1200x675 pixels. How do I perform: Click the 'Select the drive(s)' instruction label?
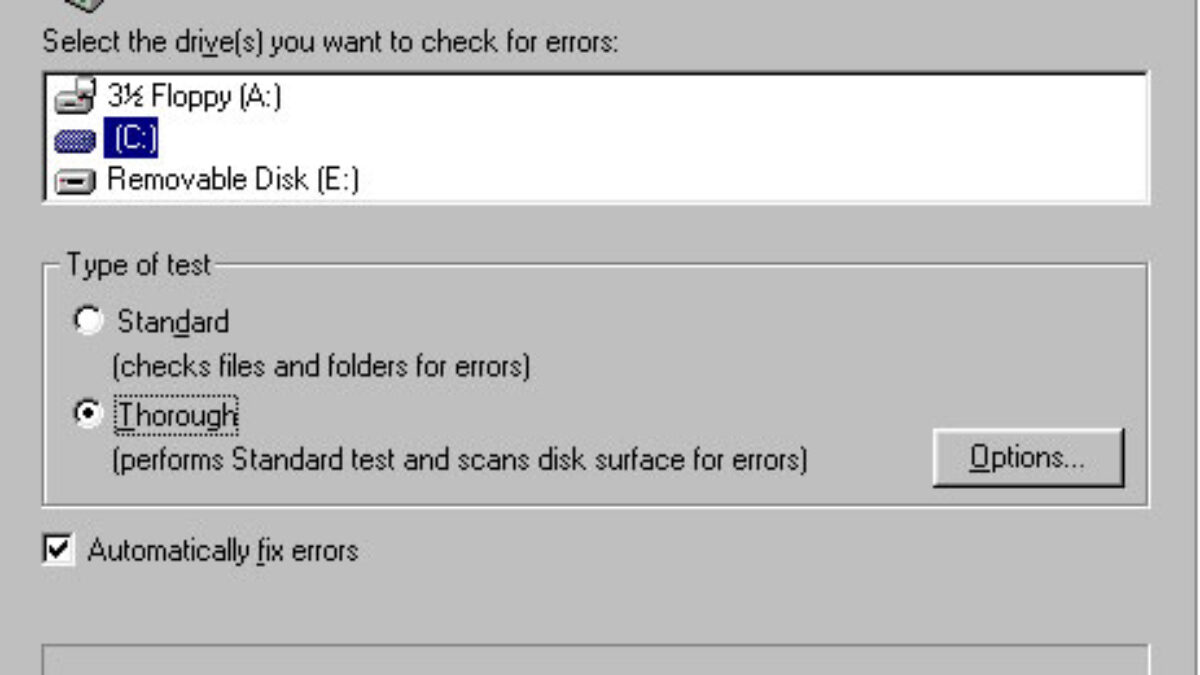pyautogui.click(x=330, y=43)
